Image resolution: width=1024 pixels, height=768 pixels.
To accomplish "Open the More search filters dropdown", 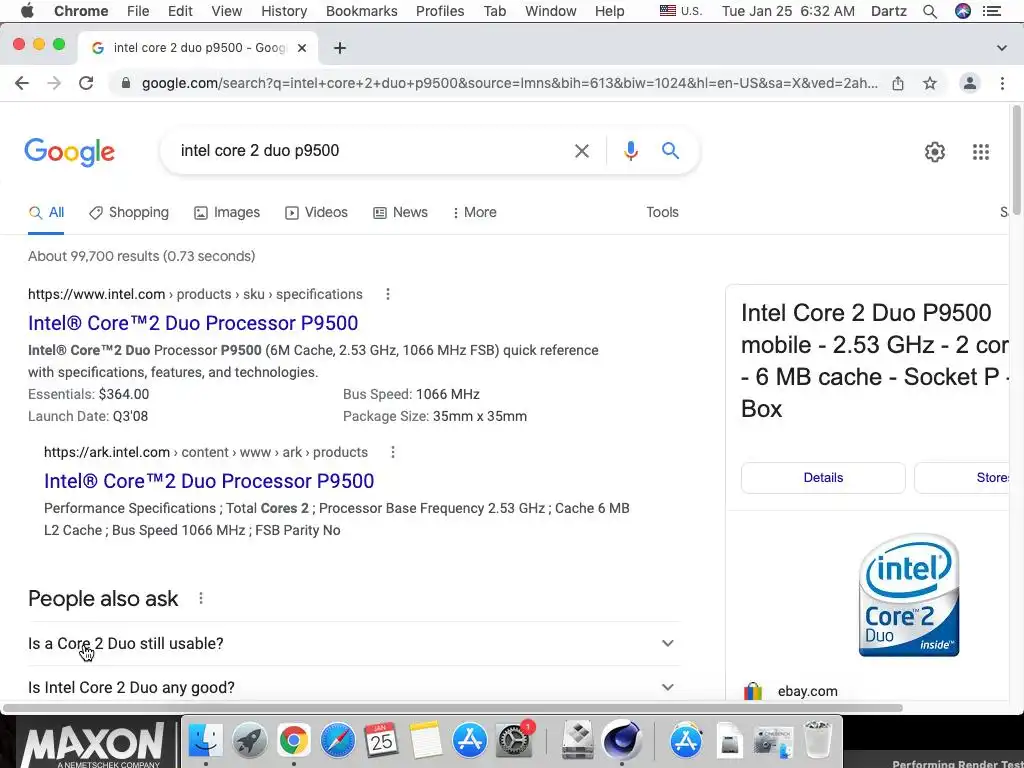I will [475, 212].
